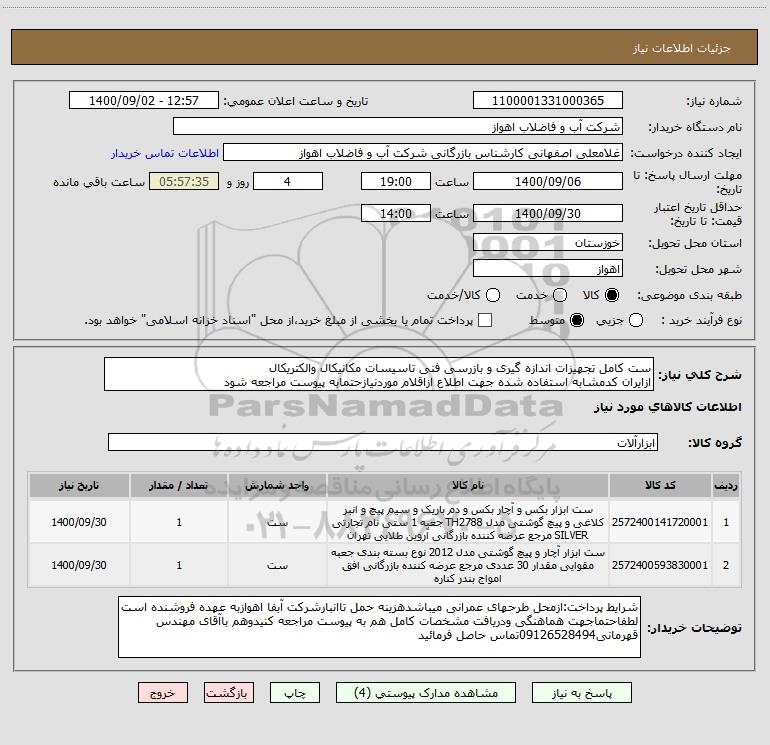Click the general description text box
The image size is (770, 745).
379,374
